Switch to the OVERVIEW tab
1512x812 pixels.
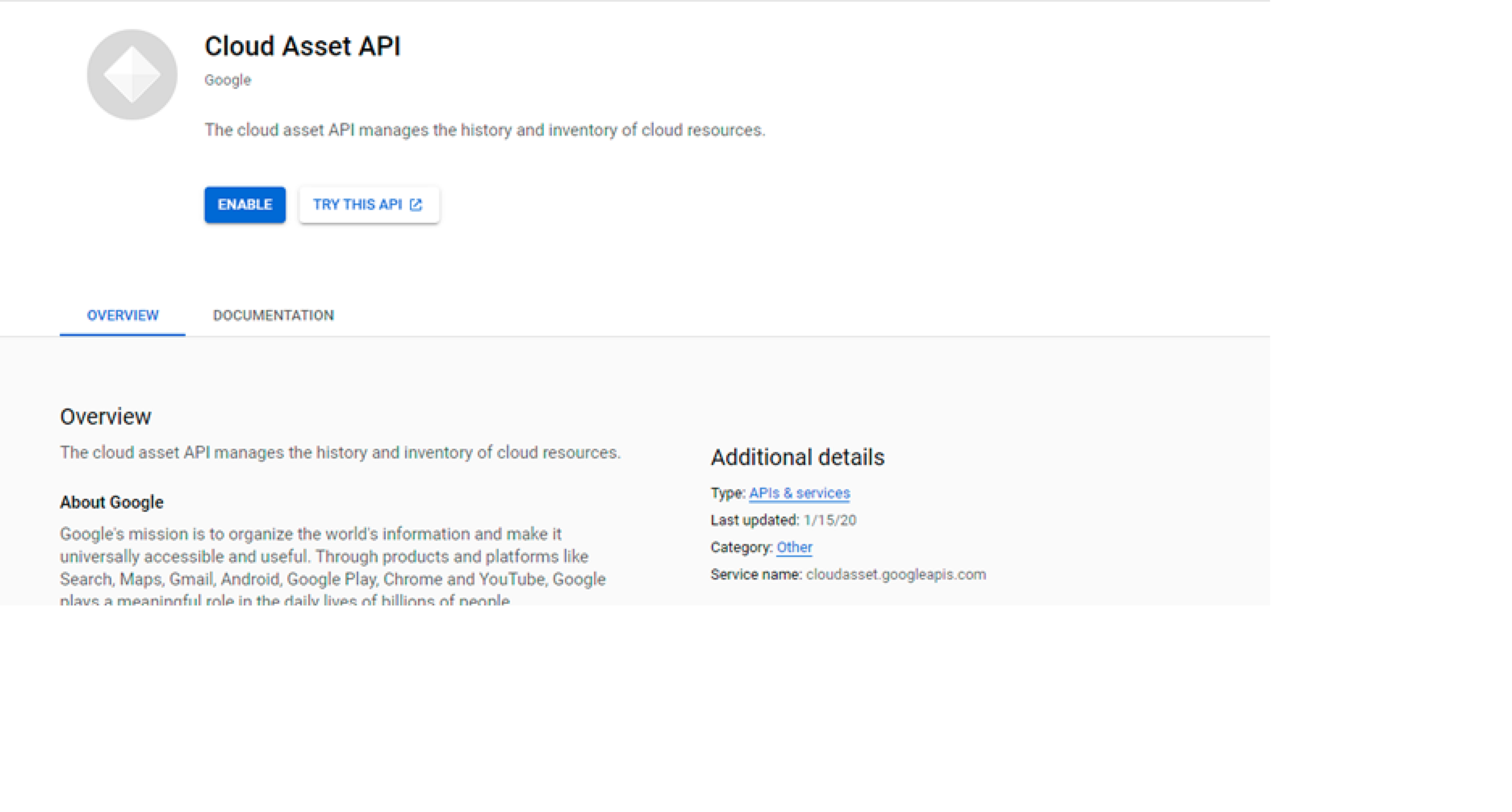coord(123,315)
